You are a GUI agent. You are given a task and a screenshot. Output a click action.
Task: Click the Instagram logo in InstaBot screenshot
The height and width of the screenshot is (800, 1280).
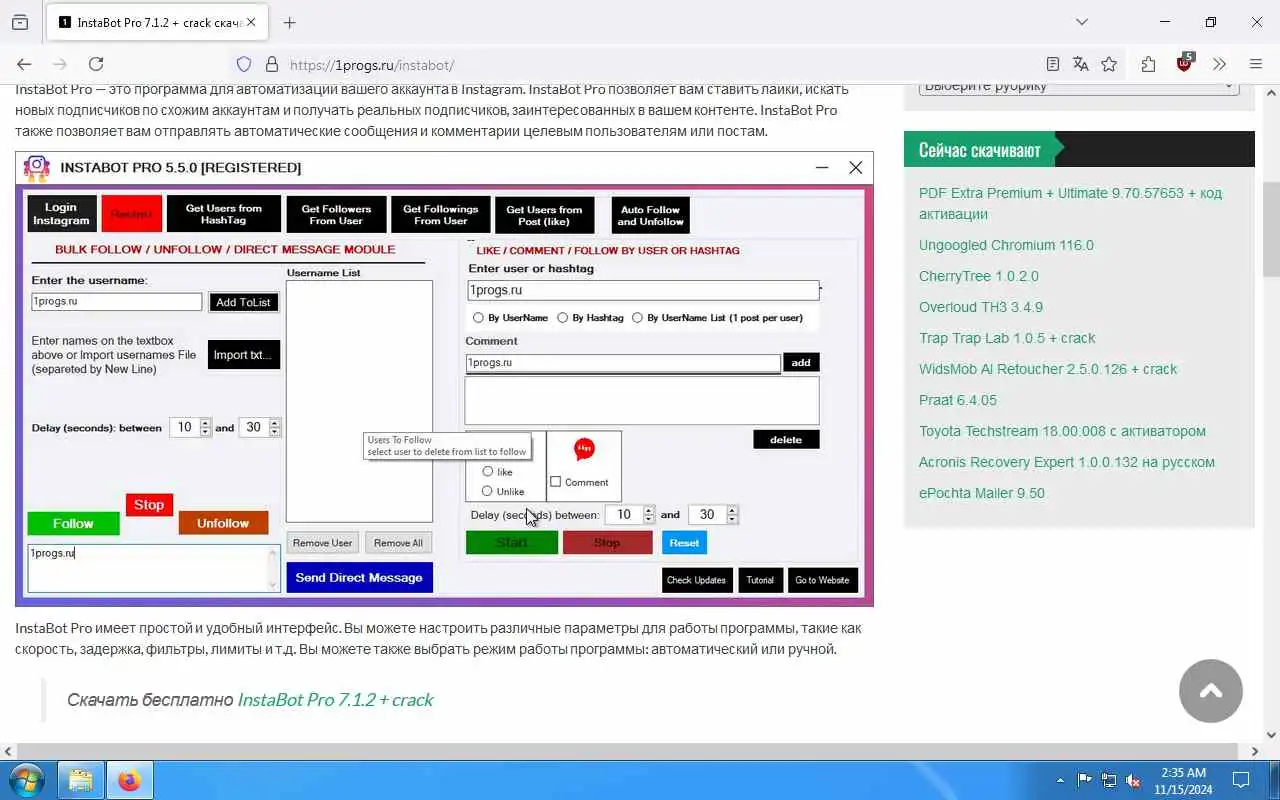point(37,167)
